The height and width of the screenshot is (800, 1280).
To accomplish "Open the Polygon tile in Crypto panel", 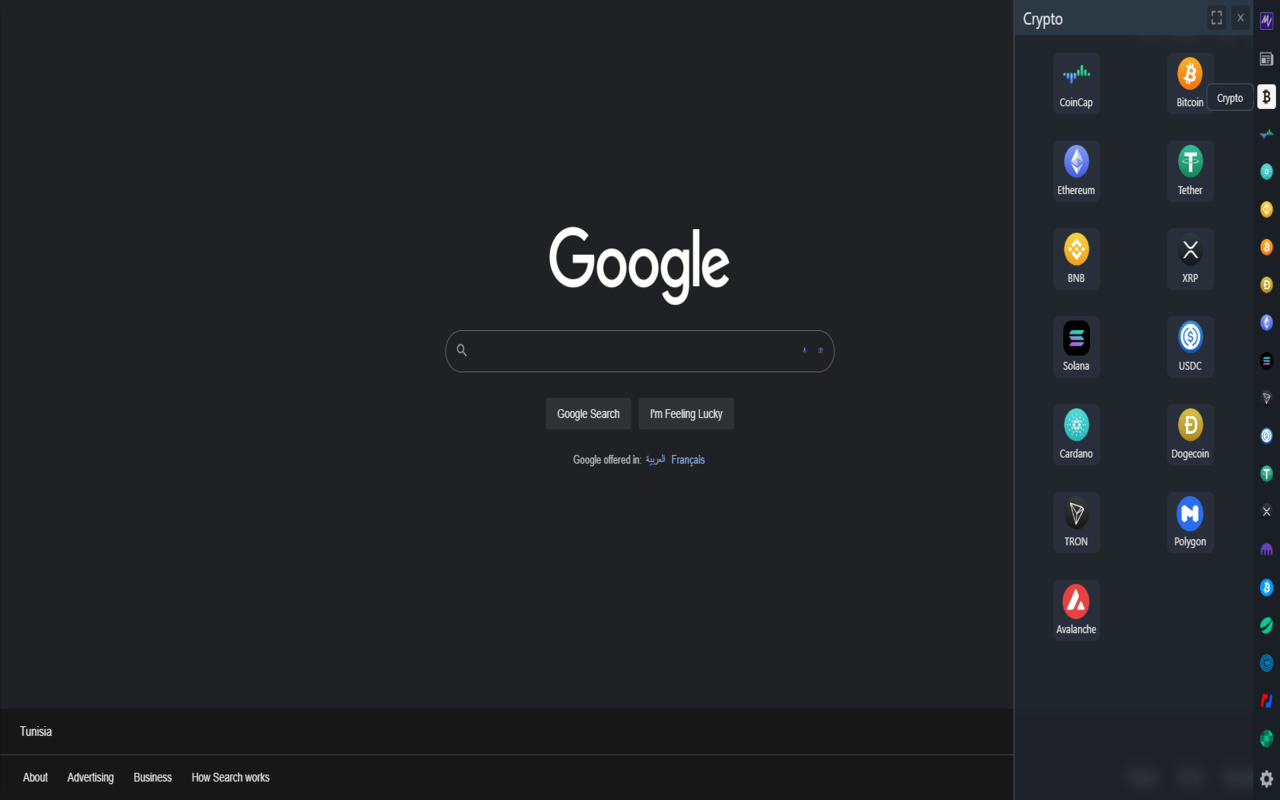I will (x=1190, y=523).
